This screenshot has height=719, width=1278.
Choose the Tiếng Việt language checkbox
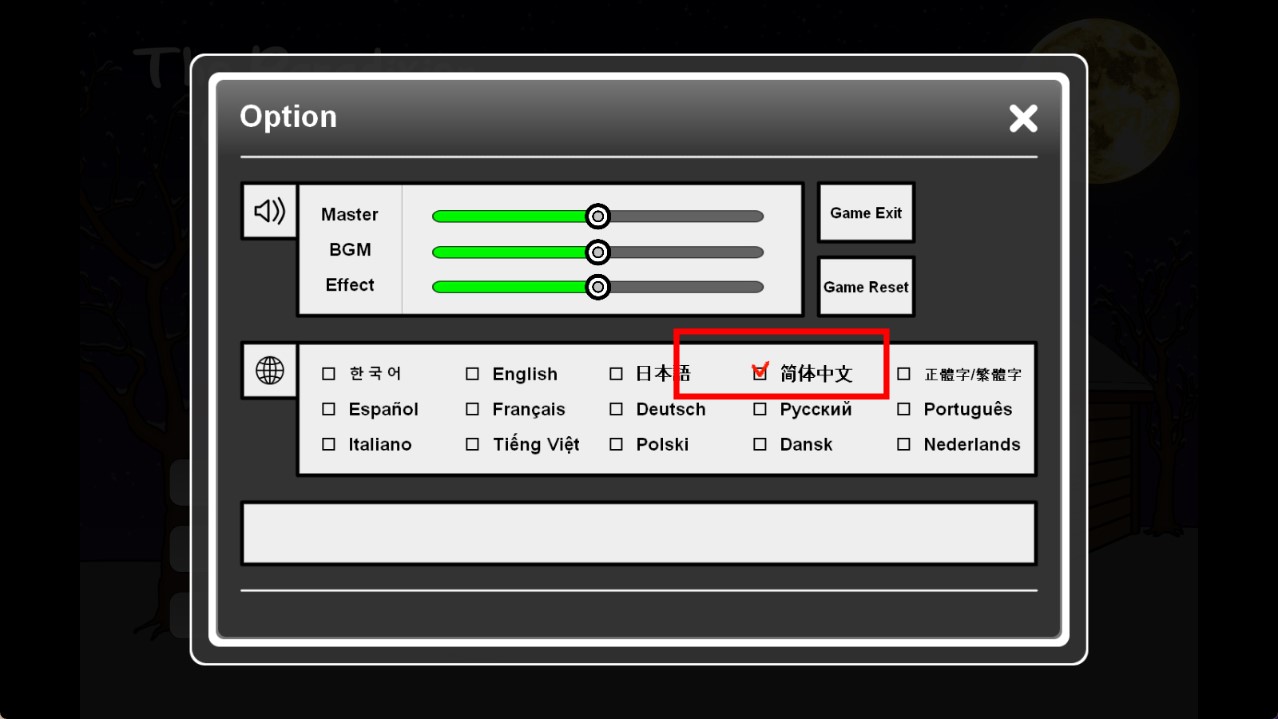(473, 444)
